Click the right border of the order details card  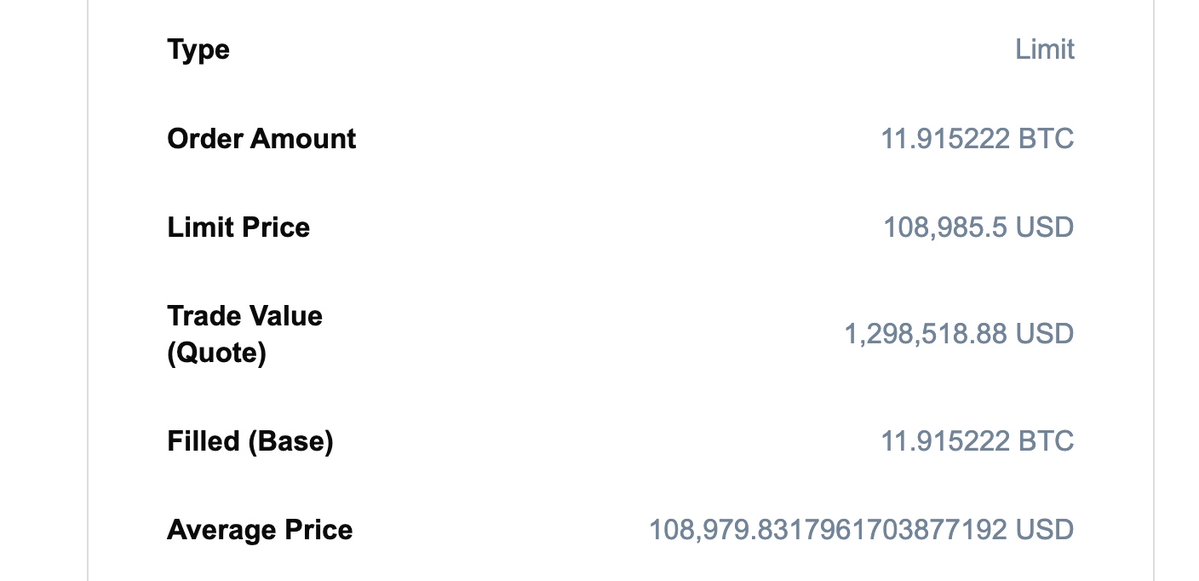point(1153,290)
